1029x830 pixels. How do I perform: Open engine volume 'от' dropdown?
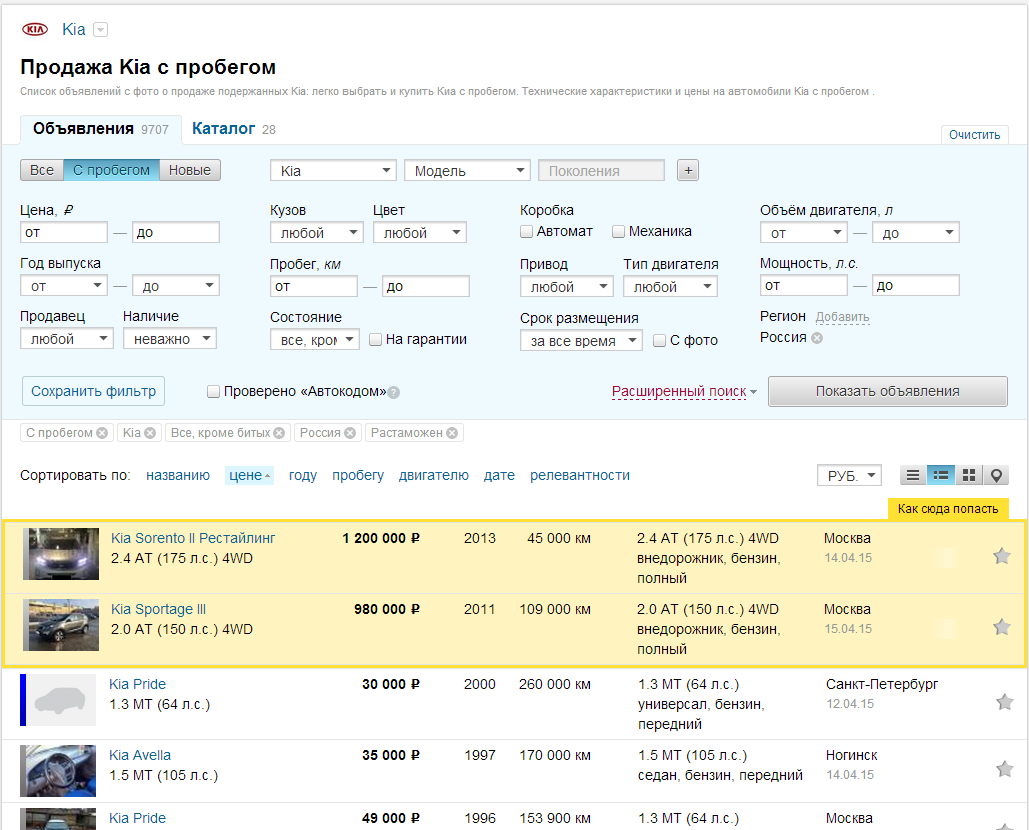tap(804, 233)
